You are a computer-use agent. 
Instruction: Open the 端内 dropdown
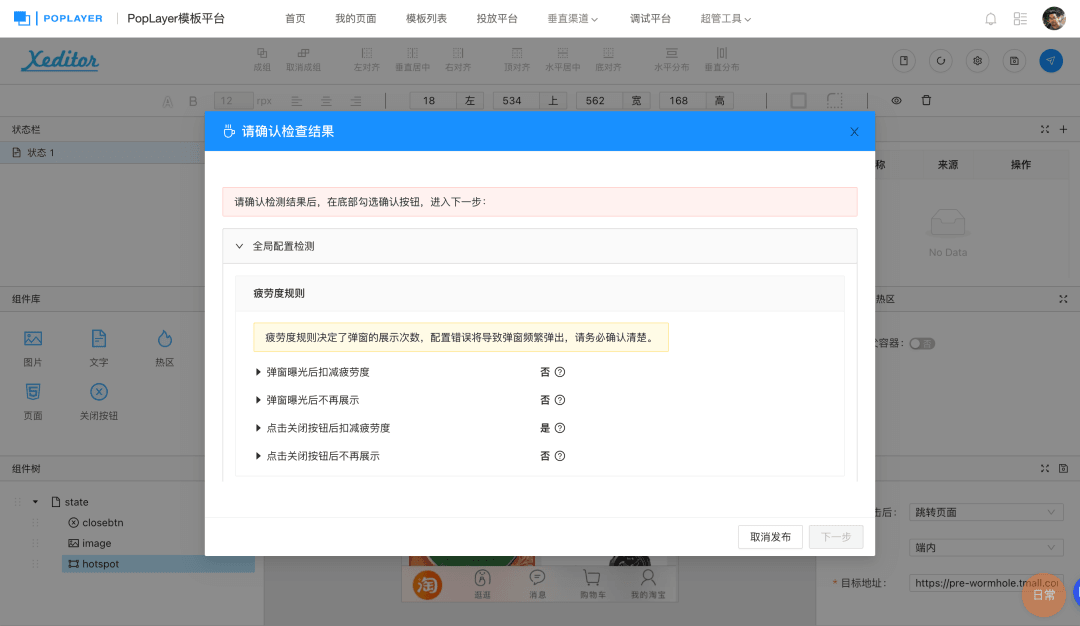click(986, 547)
